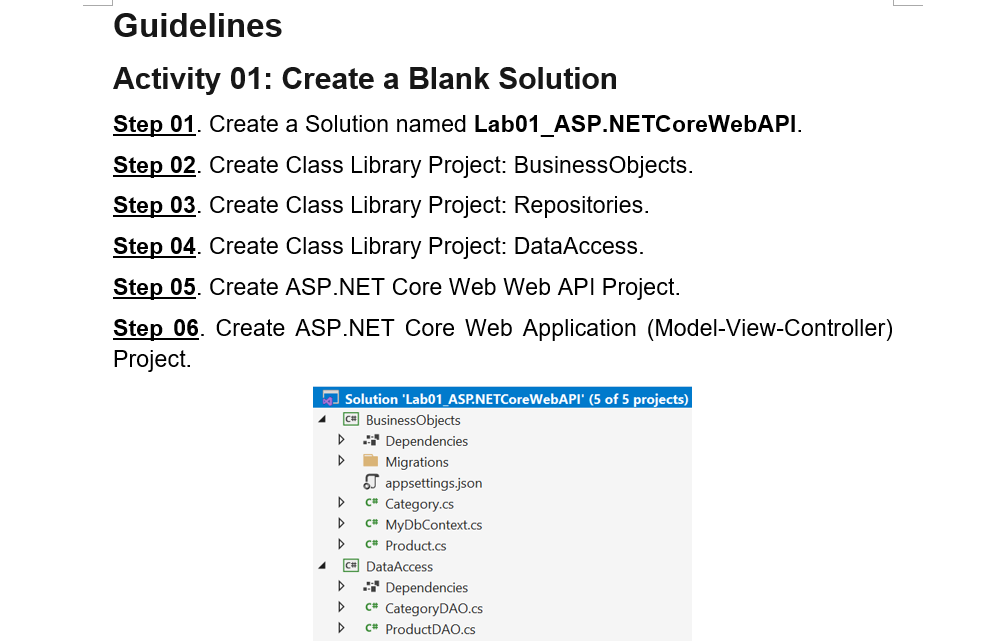This screenshot has height=641, width=1002.
Task: Select the BusinessObjects project label
Action: click(x=413, y=421)
